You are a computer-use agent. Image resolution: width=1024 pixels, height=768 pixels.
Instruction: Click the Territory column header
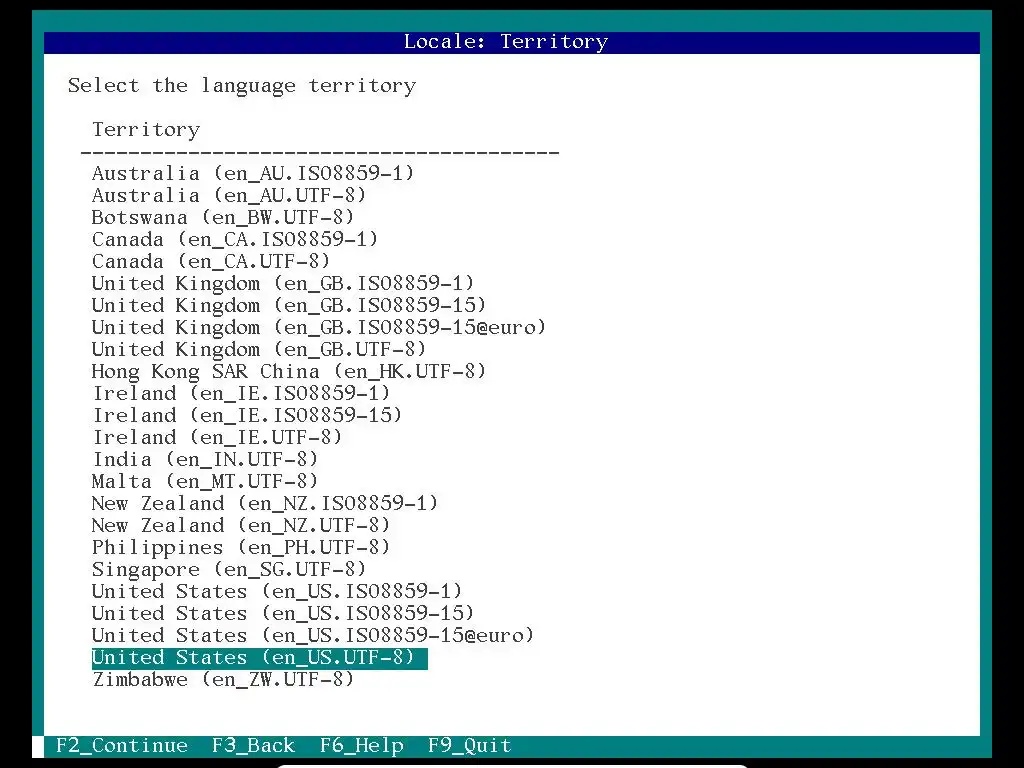point(146,129)
